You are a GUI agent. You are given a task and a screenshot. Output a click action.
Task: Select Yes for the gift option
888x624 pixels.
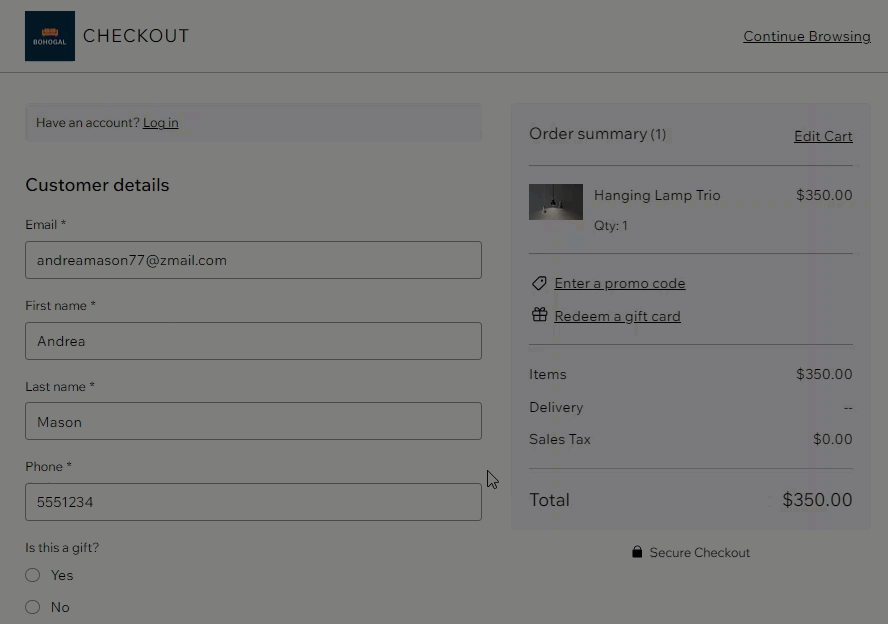[33, 575]
